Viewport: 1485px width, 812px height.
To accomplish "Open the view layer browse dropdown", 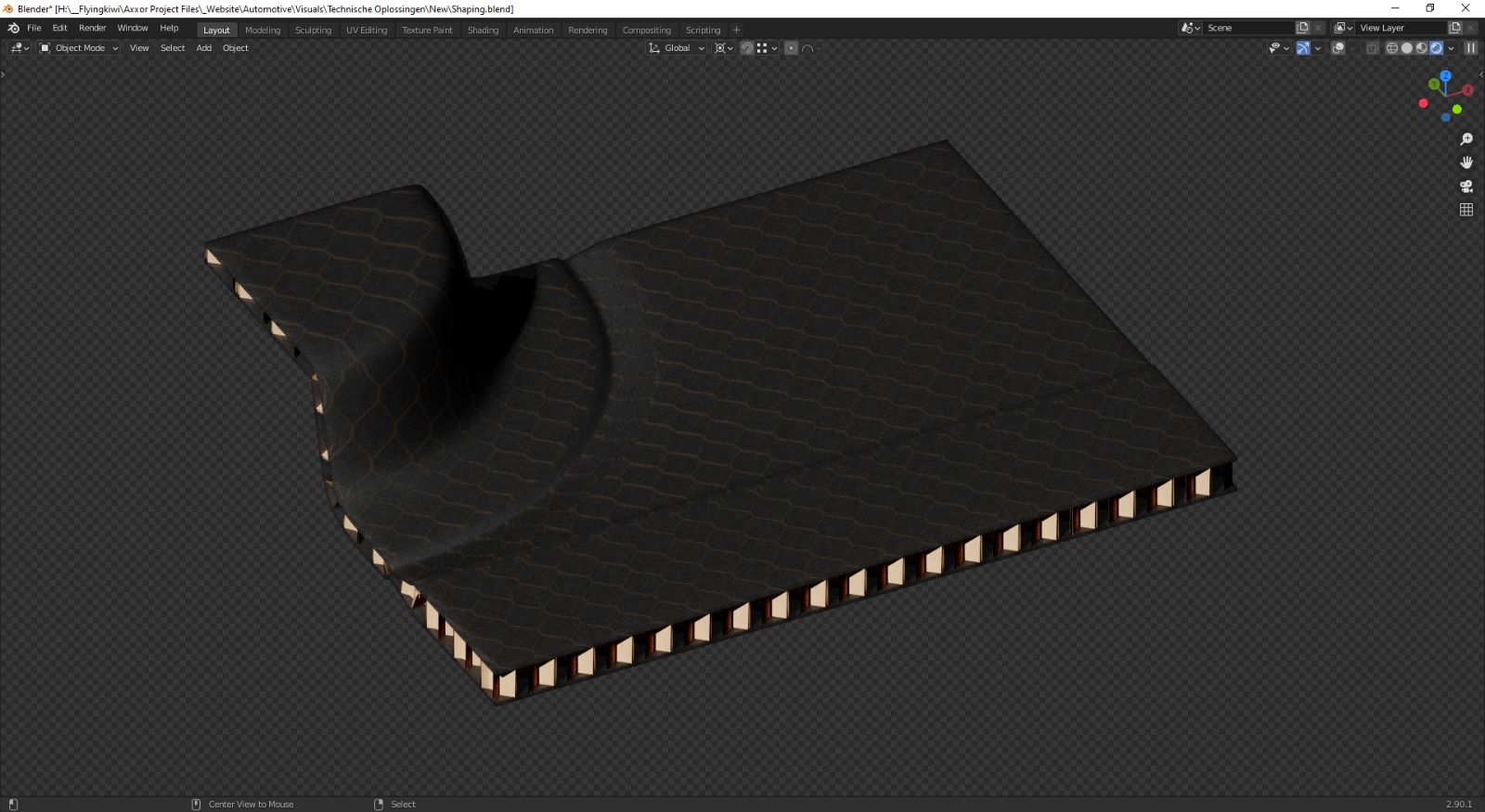I will coord(1344,28).
